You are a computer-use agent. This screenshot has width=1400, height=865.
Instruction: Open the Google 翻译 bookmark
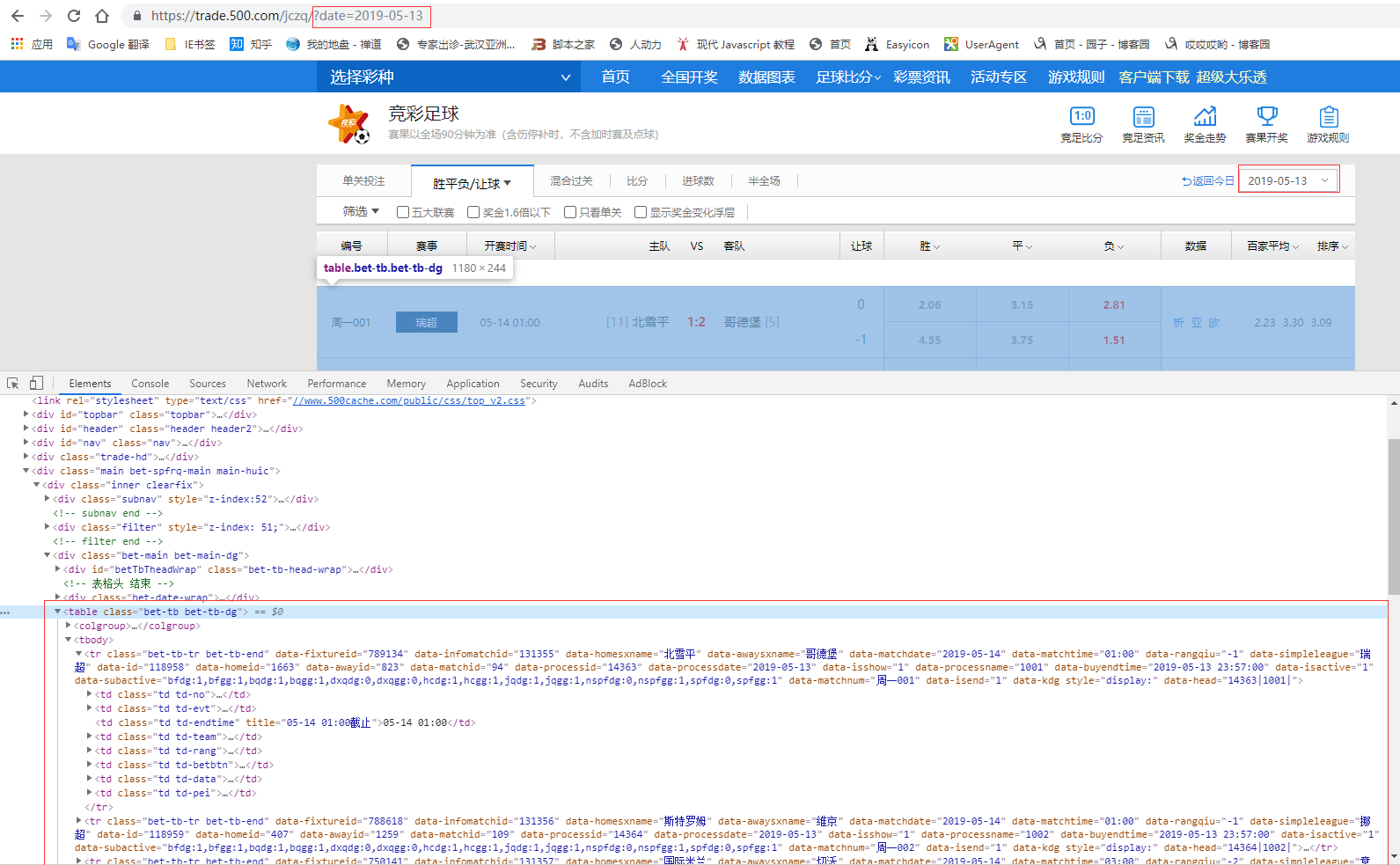tap(108, 44)
